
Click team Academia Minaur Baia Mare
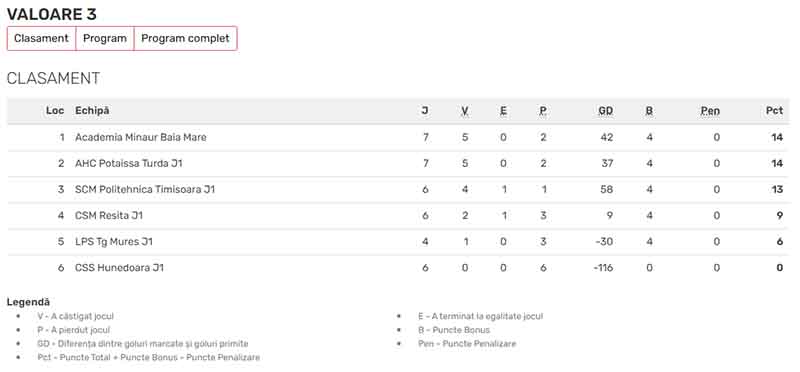point(141,137)
